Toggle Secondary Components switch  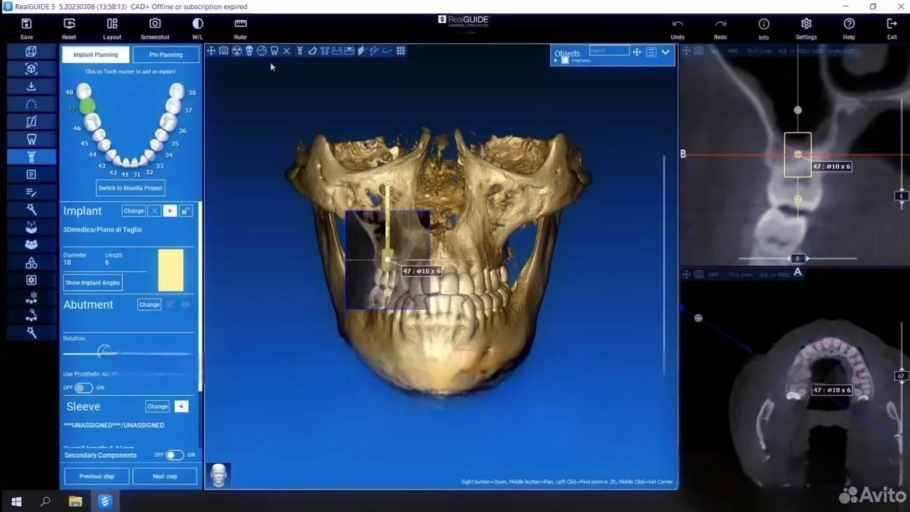pyautogui.click(x=174, y=455)
